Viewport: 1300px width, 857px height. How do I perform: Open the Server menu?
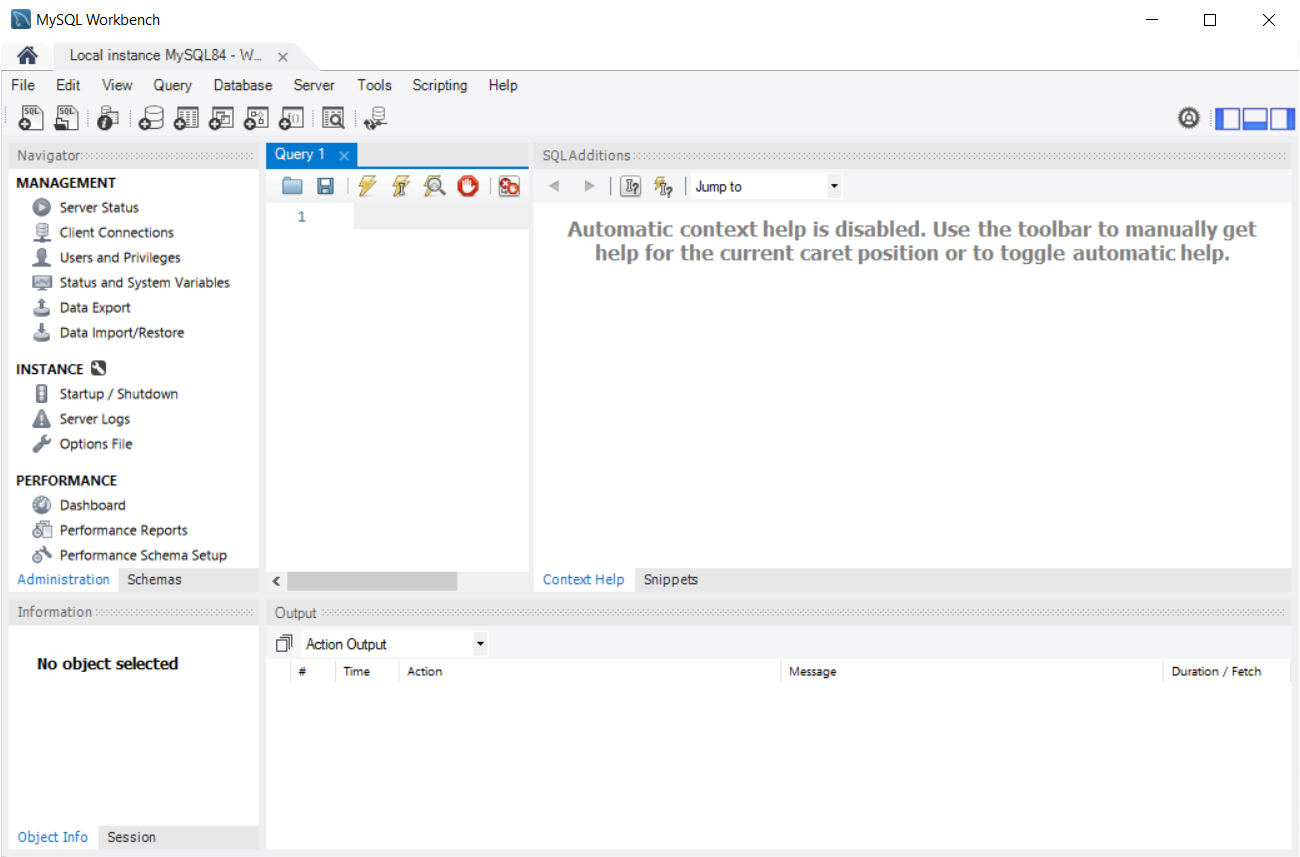[x=314, y=85]
